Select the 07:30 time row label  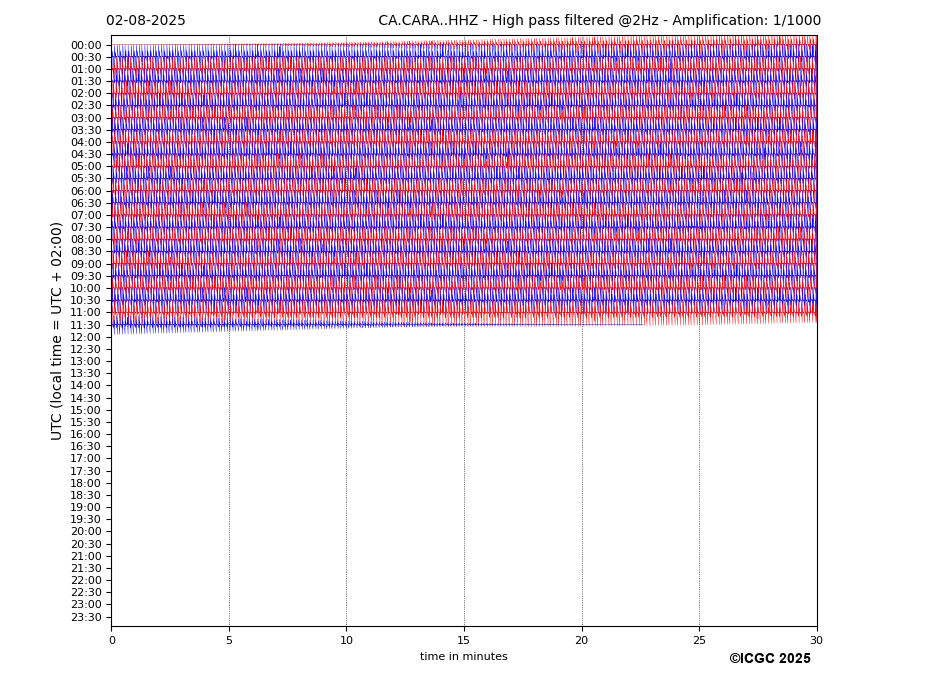[x=86, y=228]
